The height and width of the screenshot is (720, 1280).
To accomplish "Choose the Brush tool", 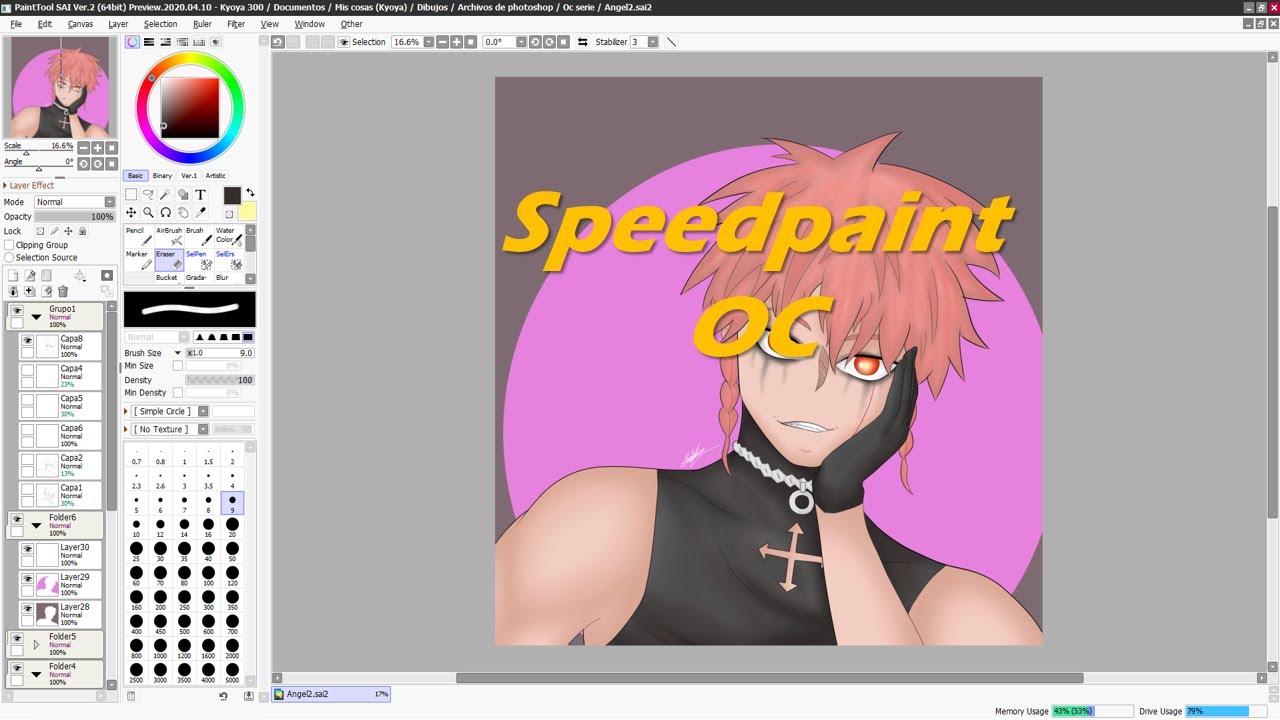I will click(x=199, y=236).
